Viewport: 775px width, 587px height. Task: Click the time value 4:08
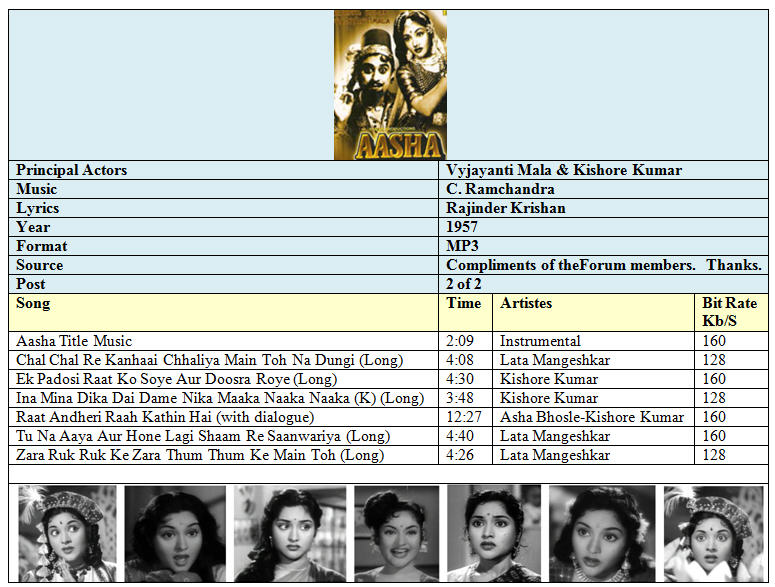pyautogui.click(x=460, y=360)
